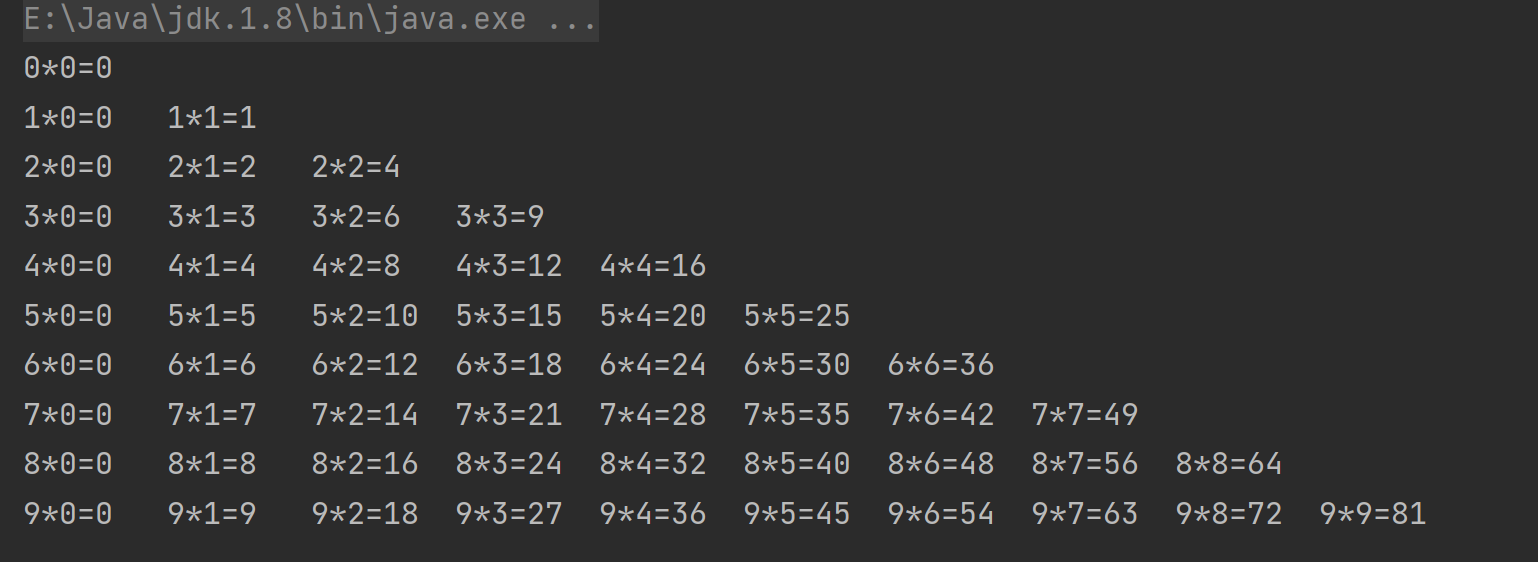Click the 9*0=0 entry
The width and height of the screenshot is (1538, 562).
pos(68,514)
